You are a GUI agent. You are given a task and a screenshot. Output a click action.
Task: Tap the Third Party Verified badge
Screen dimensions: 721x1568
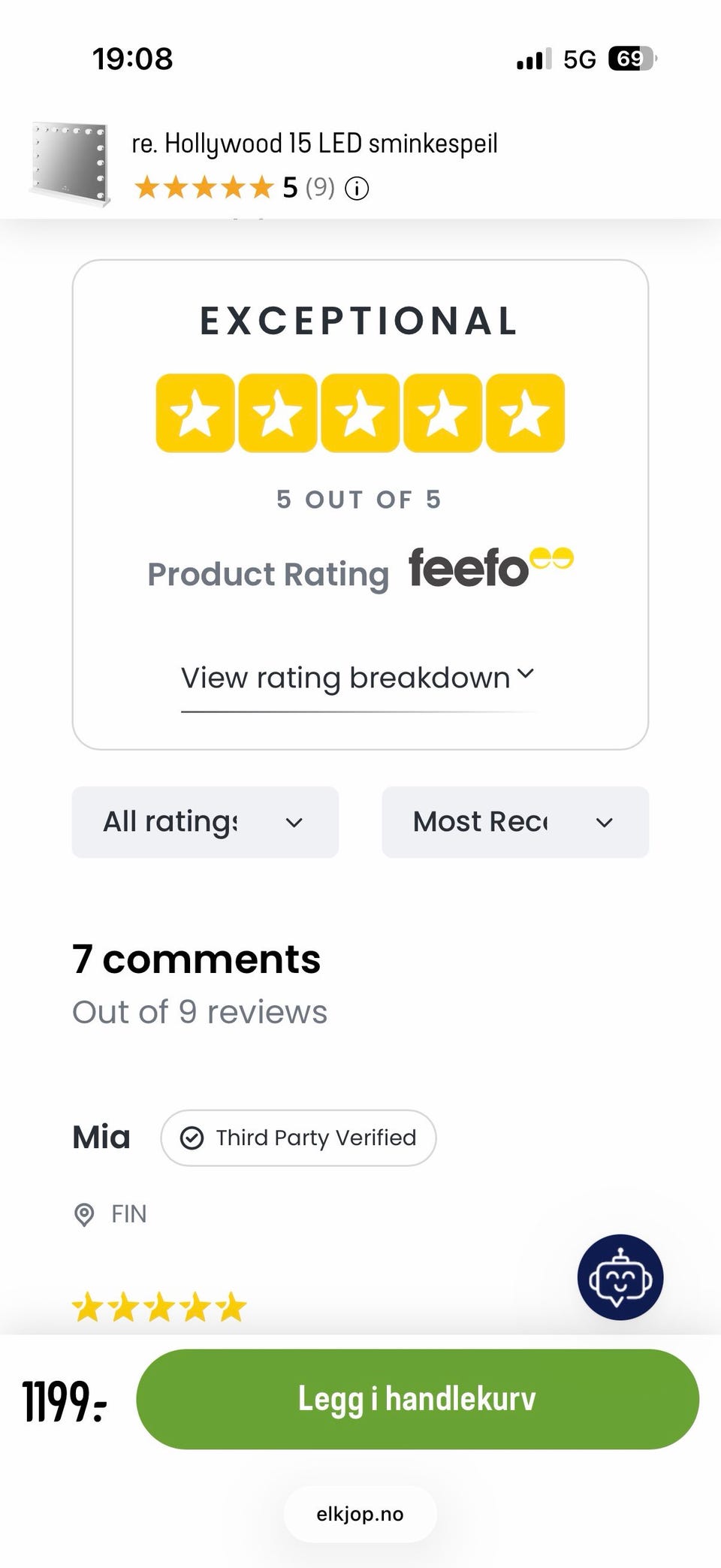pos(298,1138)
